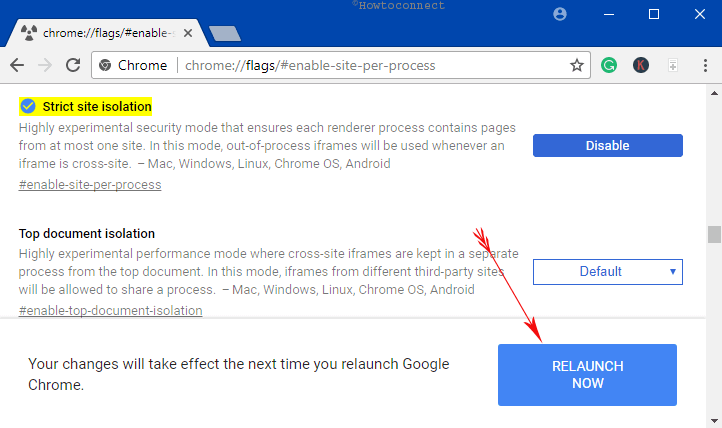This screenshot has width=722, height=428.
Task: Go back to the previous page
Action: pyautogui.click(x=17, y=65)
